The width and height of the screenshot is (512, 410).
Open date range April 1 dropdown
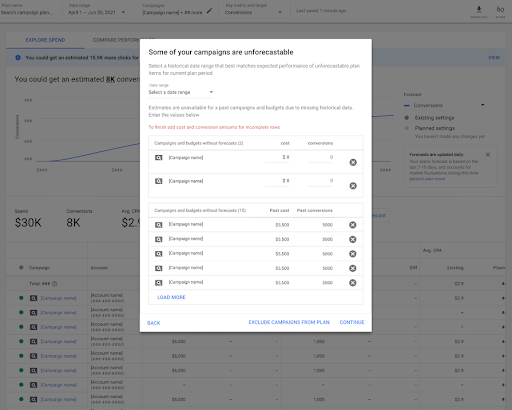point(97,12)
